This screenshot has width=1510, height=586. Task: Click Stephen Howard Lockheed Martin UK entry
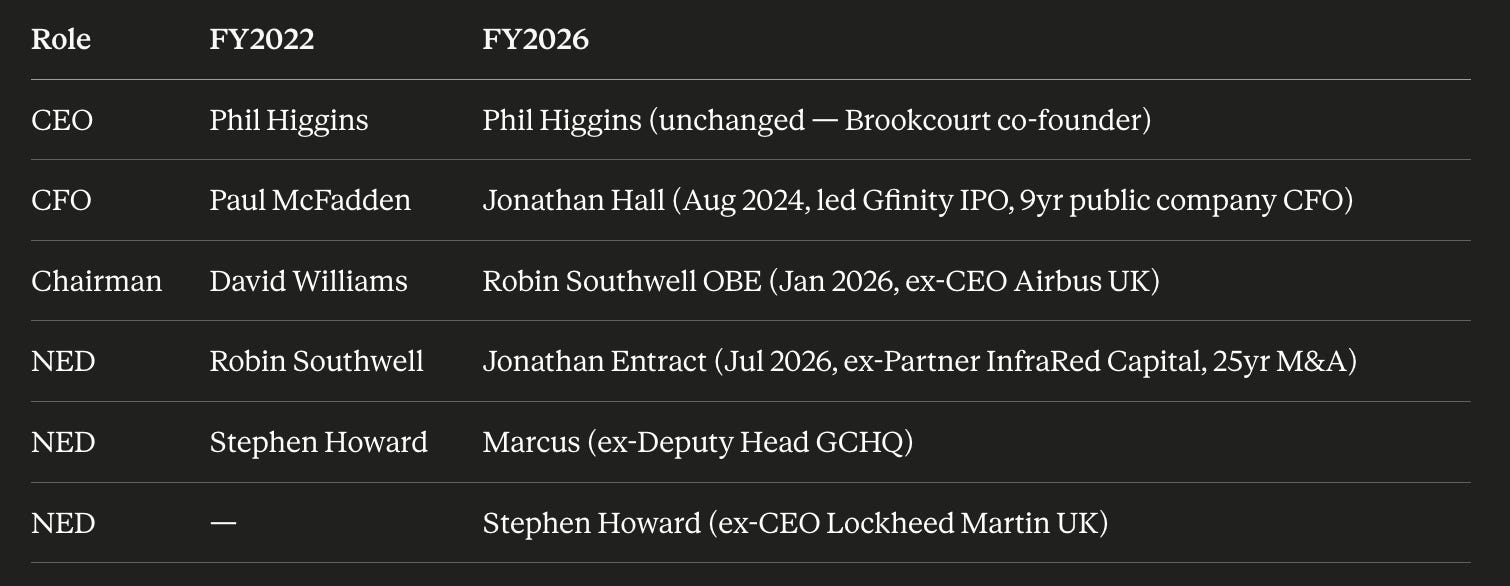tap(795, 523)
